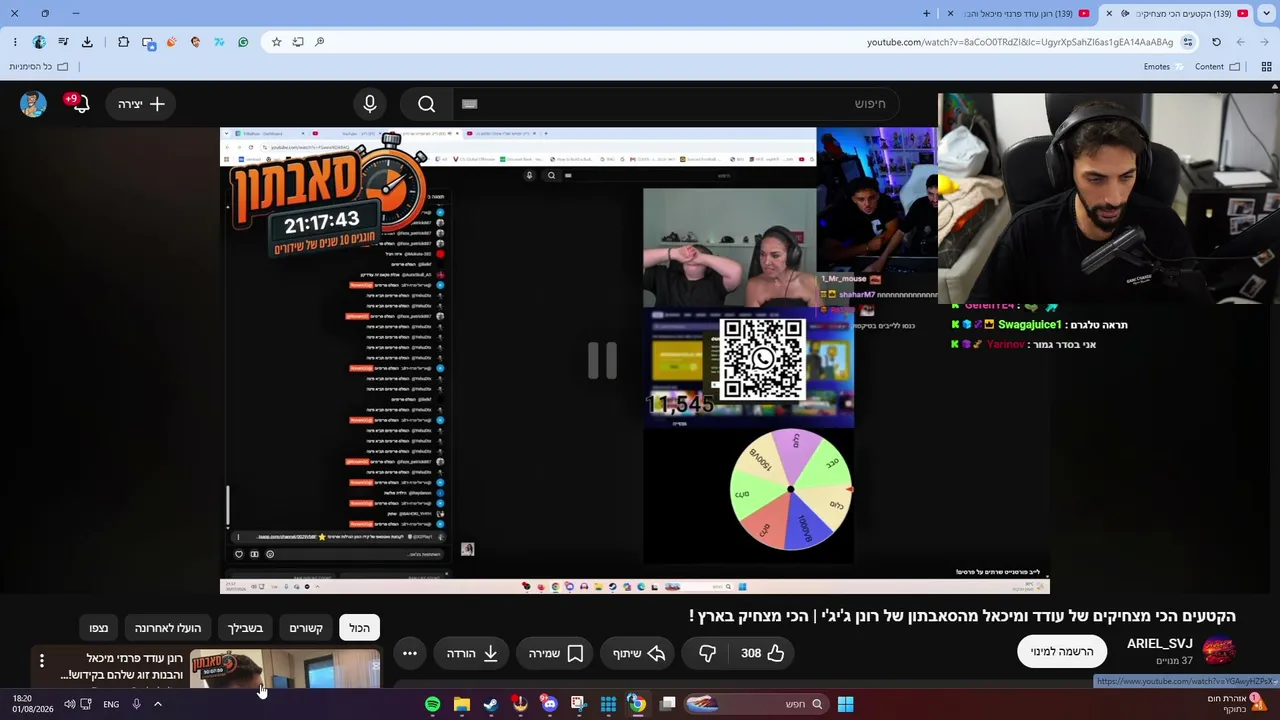Focus the YouTube search field
The height and width of the screenshot is (720, 1280).
point(675,104)
